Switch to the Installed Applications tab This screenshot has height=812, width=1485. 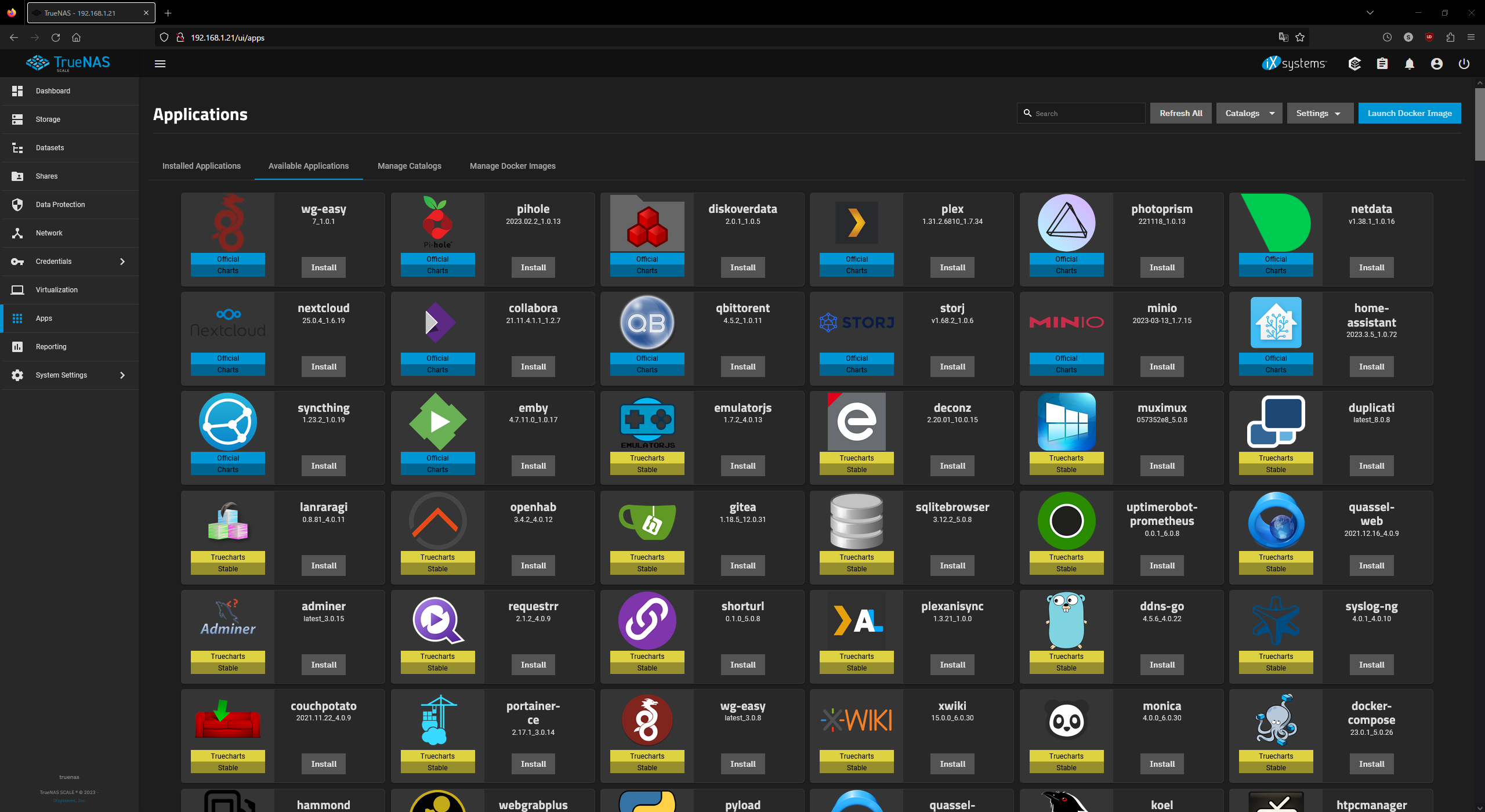click(201, 166)
